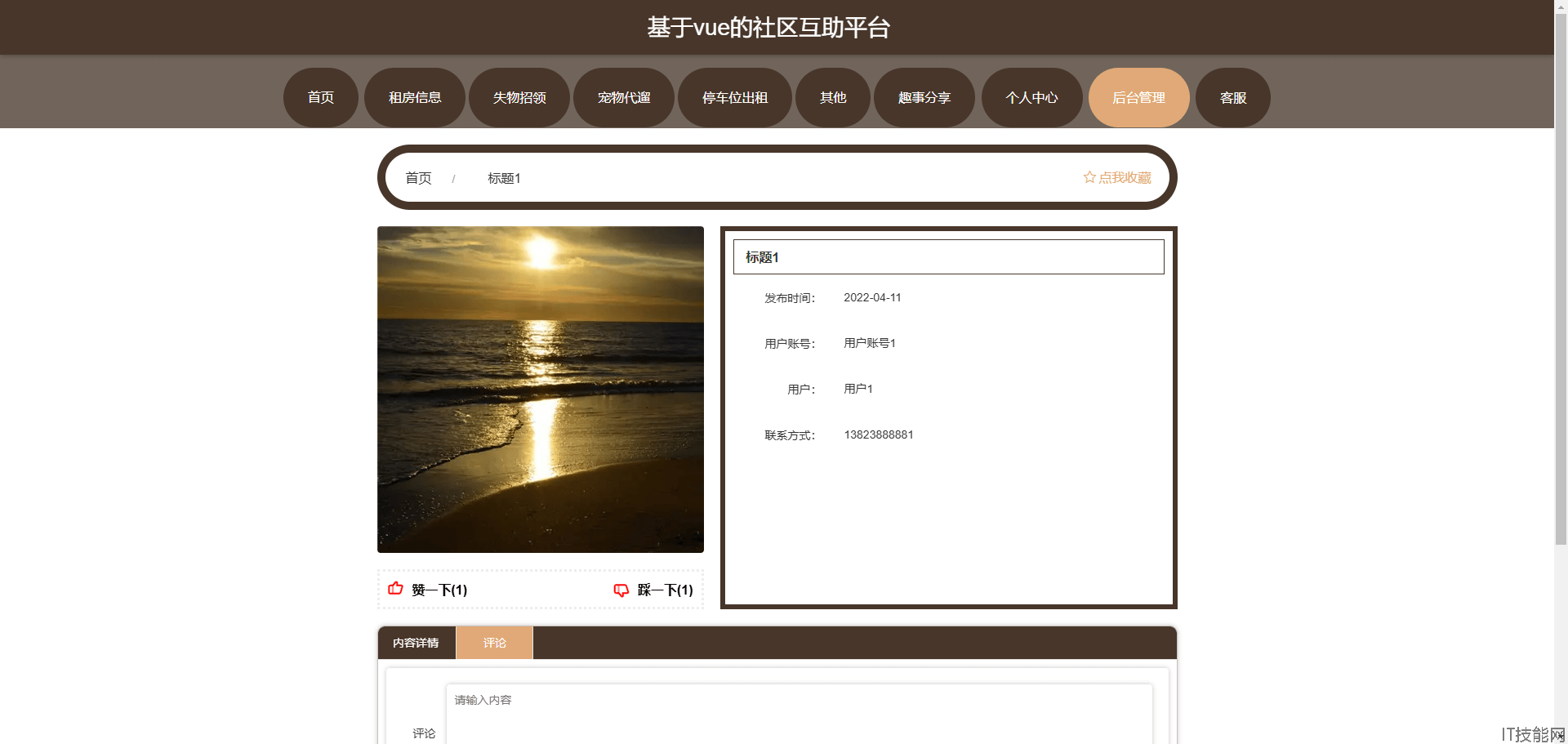Image resolution: width=1568 pixels, height=744 pixels.
Task: Go to 失物招领 section
Action: (519, 97)
